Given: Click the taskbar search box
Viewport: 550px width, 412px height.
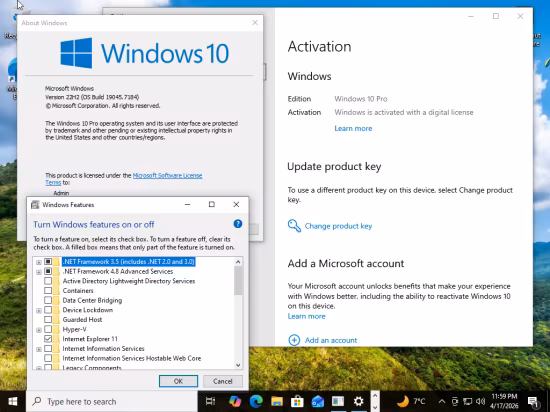Looking at the screenshot, I should [x=112, y=401].
